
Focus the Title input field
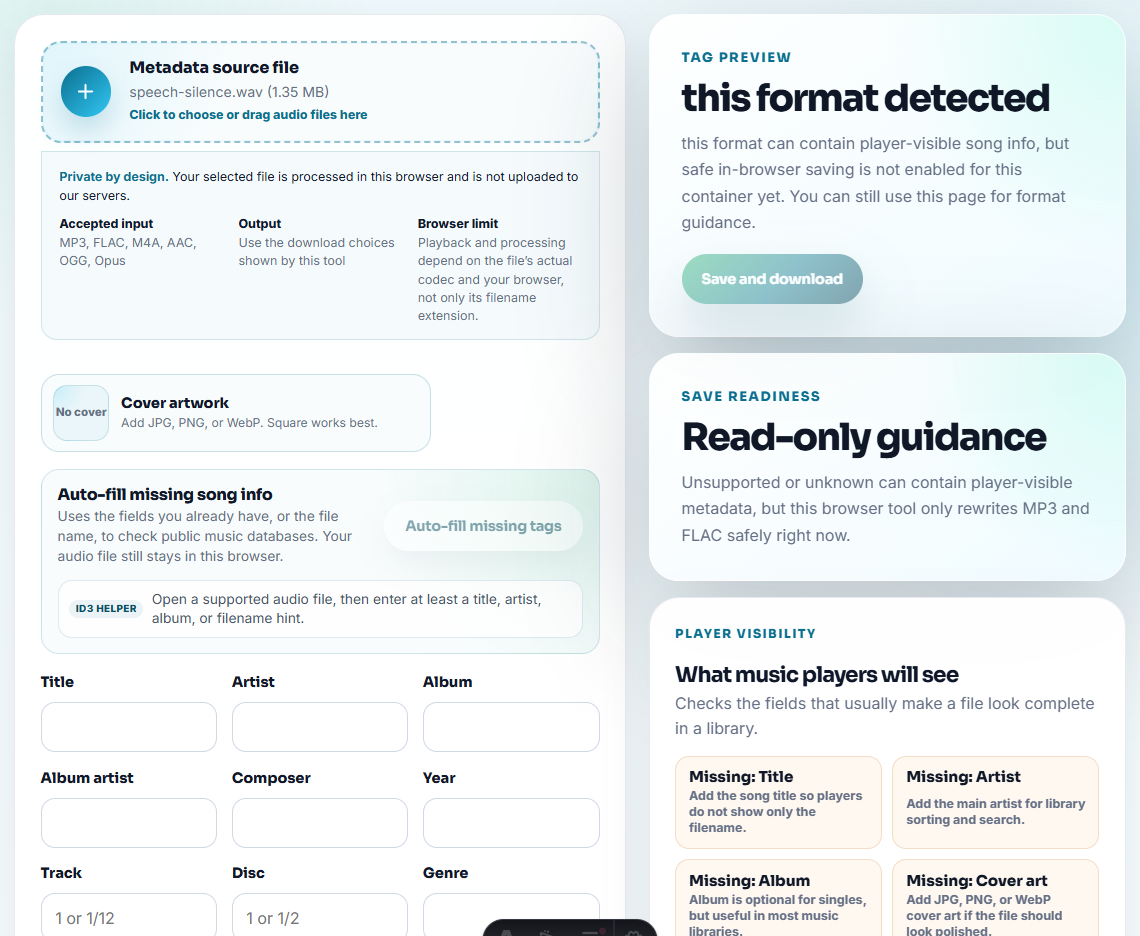(129, 727)
